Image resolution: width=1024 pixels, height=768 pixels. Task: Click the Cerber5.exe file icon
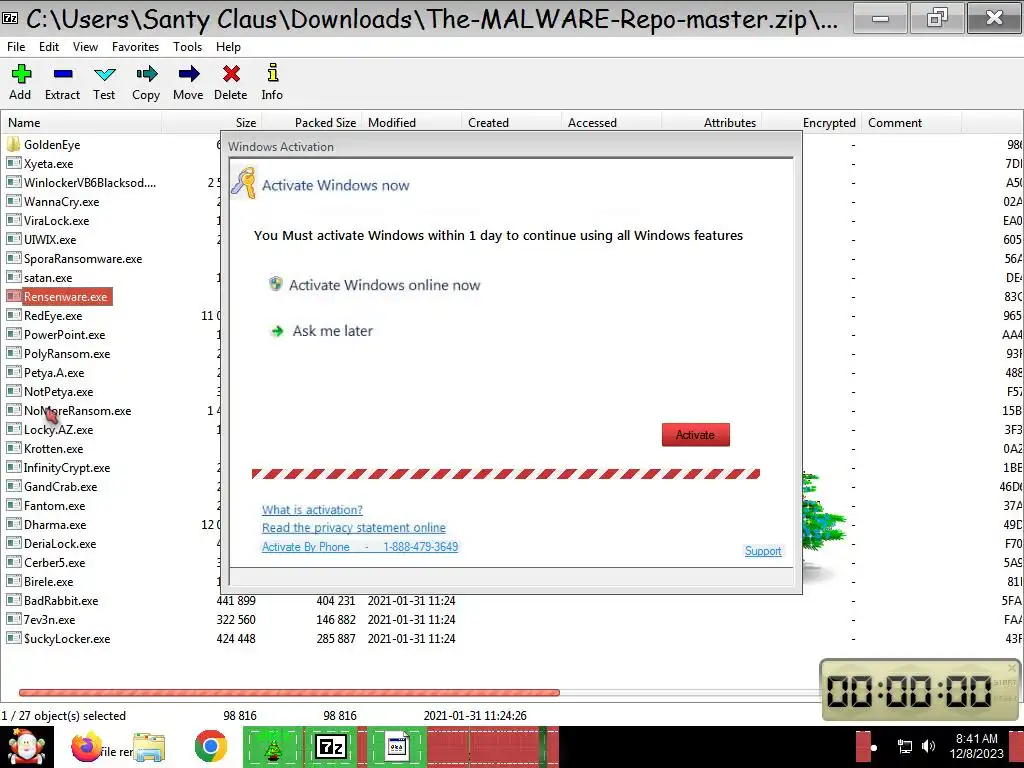point(14,562)
